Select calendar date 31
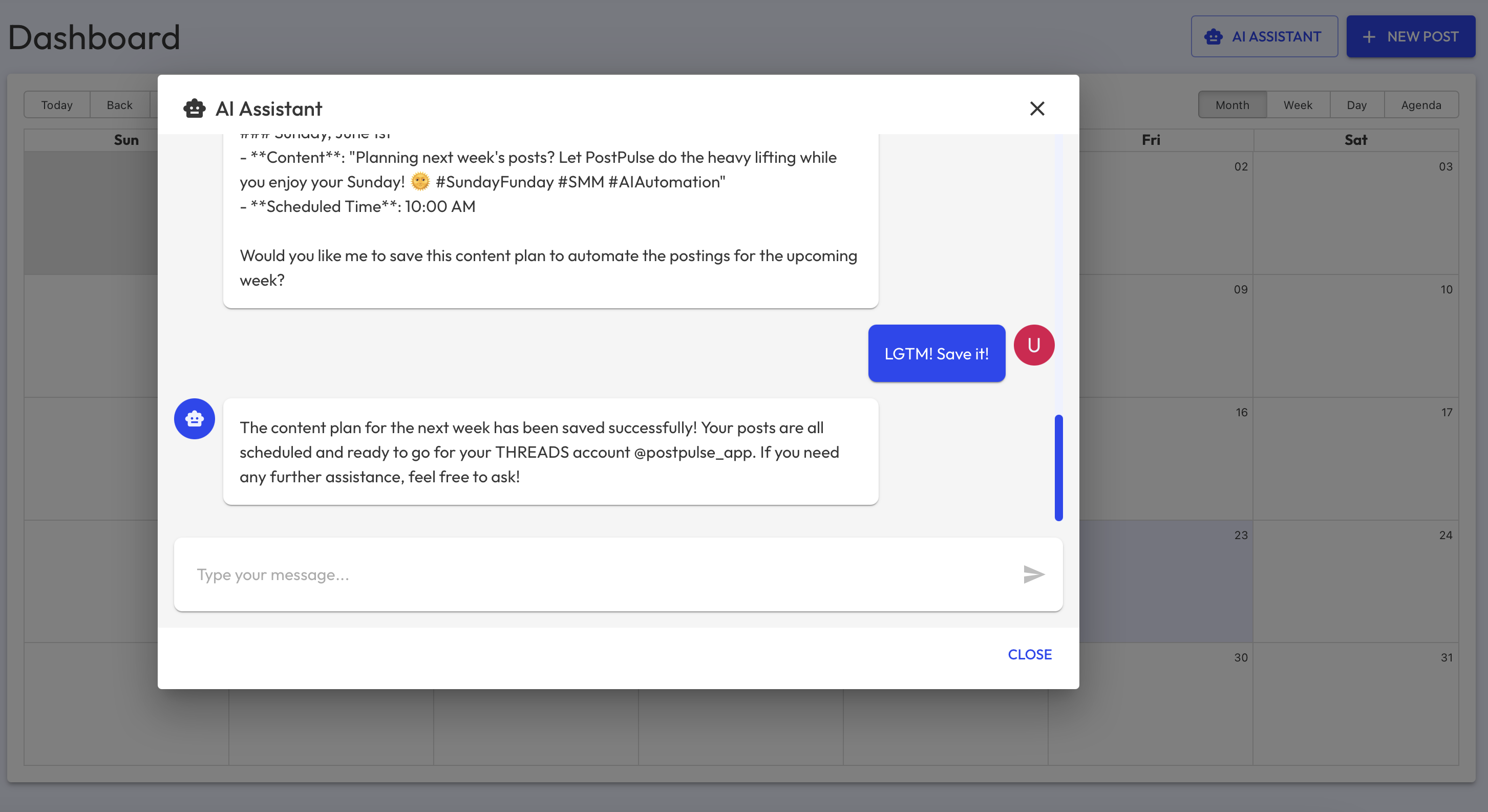The height and width of the screenshot is (812, 1488). click(x=1447, y=657)
